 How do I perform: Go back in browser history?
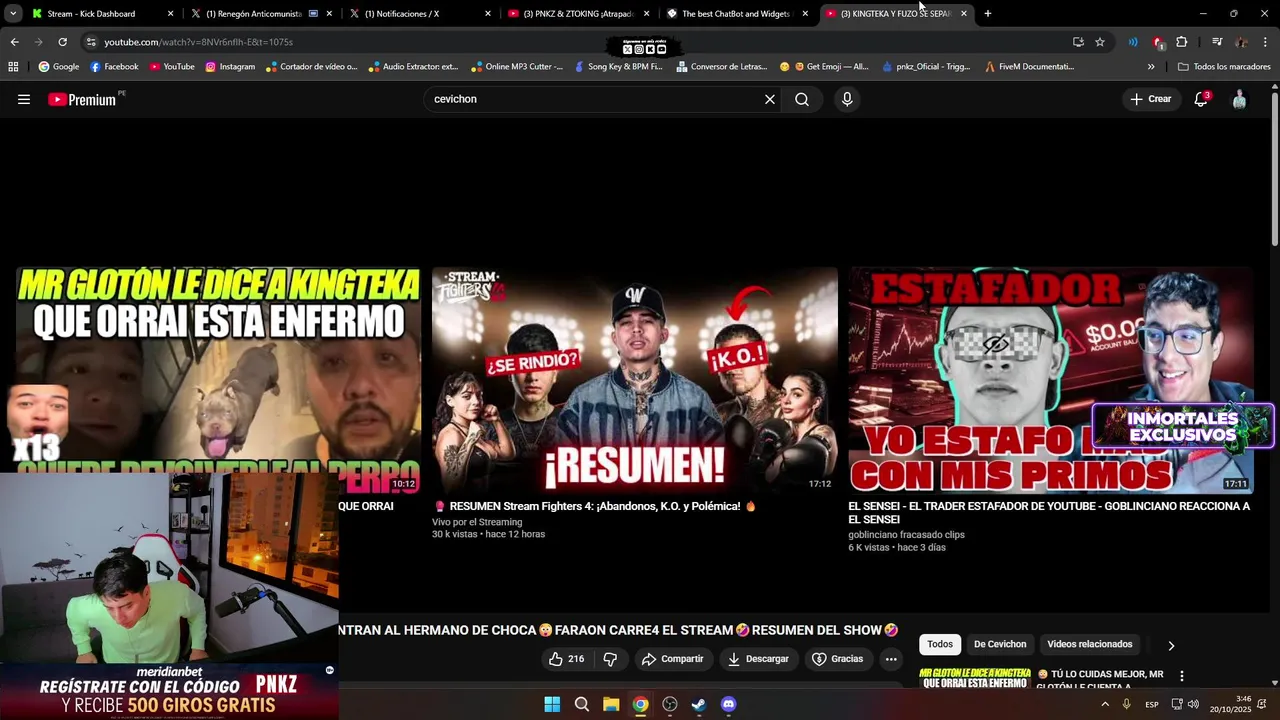point(14,42)
